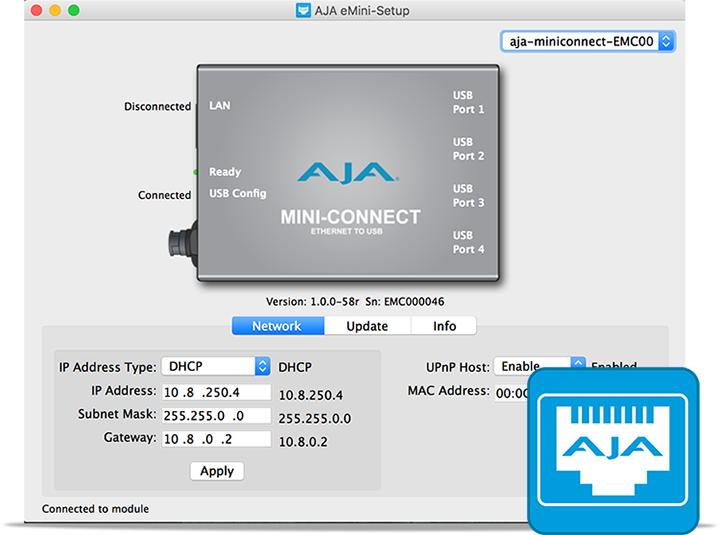Viewport: 720px width, 535px height.
Task: Click the yellow minimize window button
Action: (55, 10)
